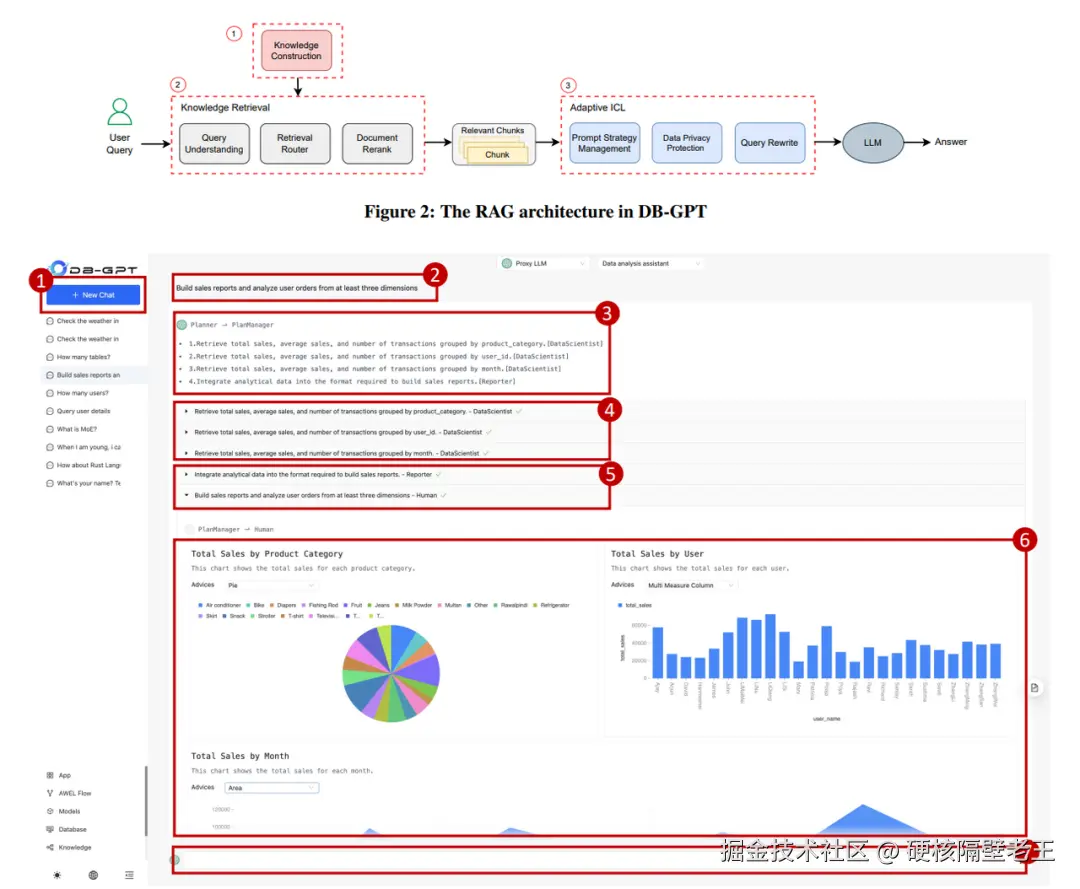Open the Advices dropdown showing Pie
Screen dimensions: 1080x889
coord(271,585)
